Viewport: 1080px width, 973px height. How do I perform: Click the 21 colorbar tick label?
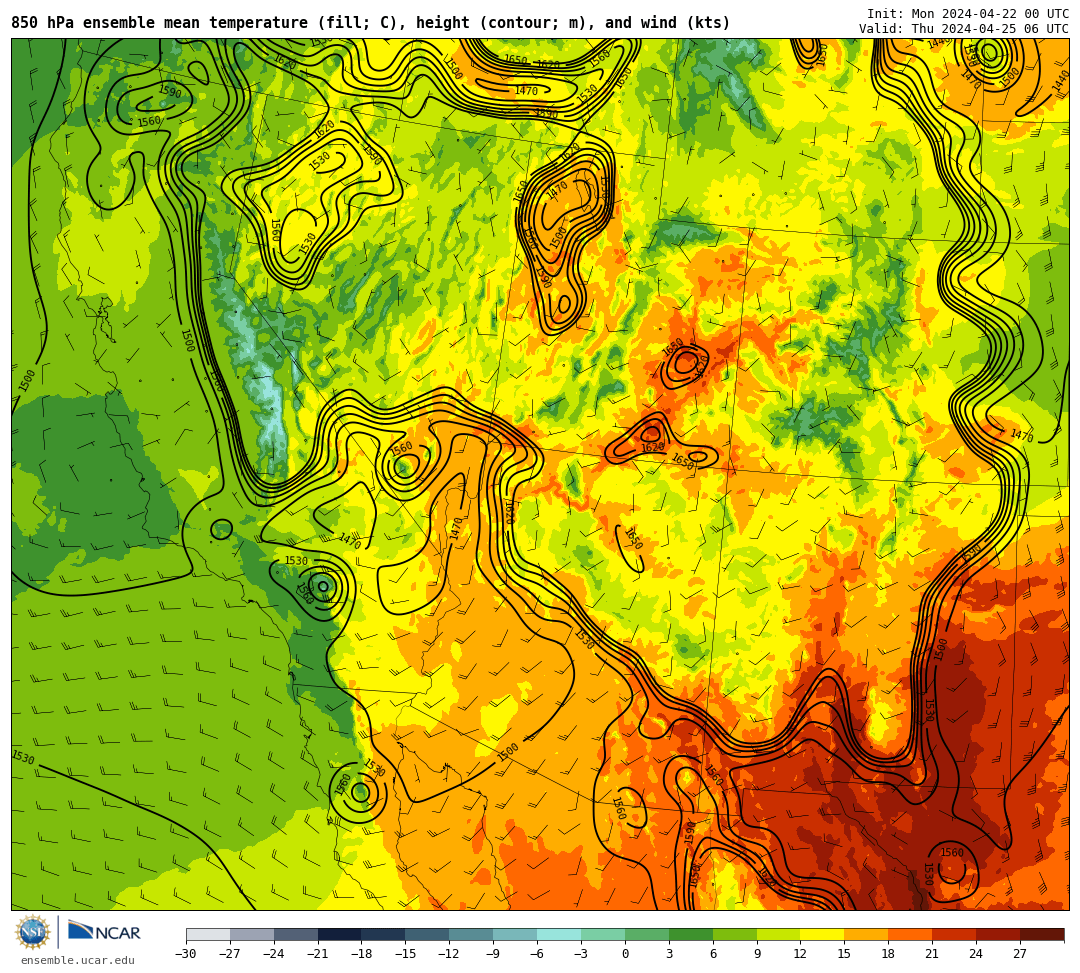(932, 954)
